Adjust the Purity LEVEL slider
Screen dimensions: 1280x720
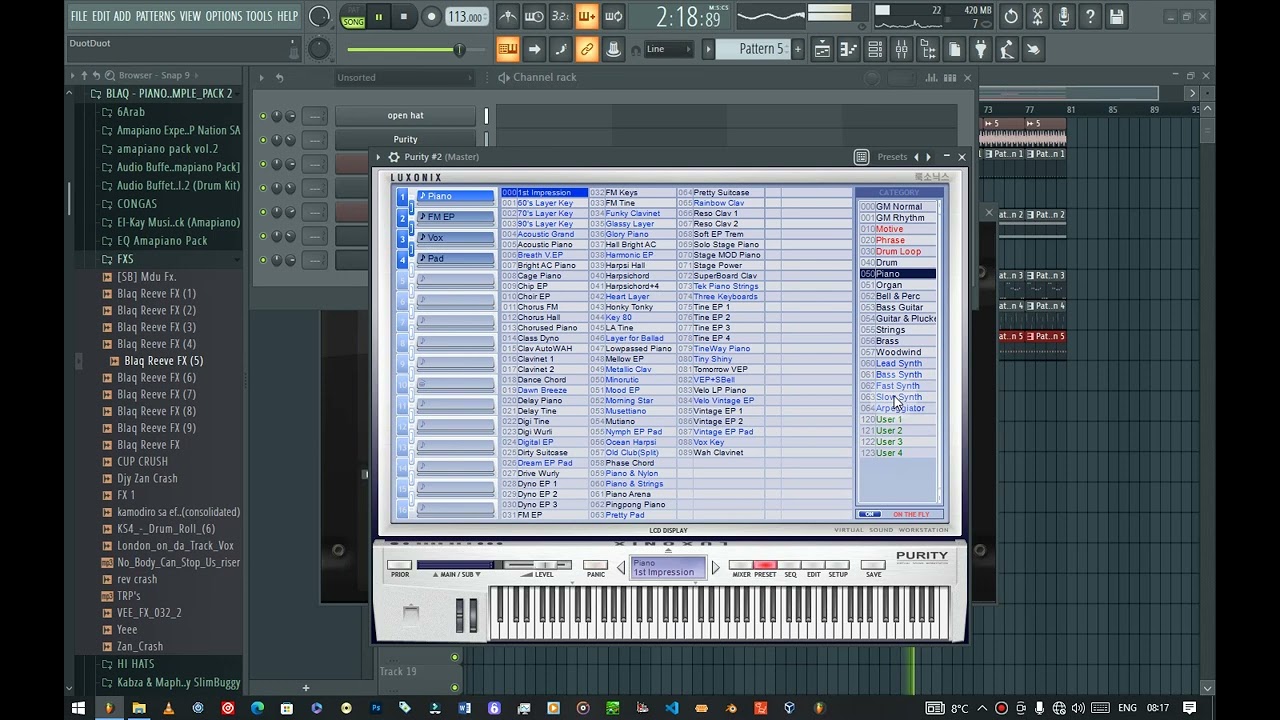(538, 566)
